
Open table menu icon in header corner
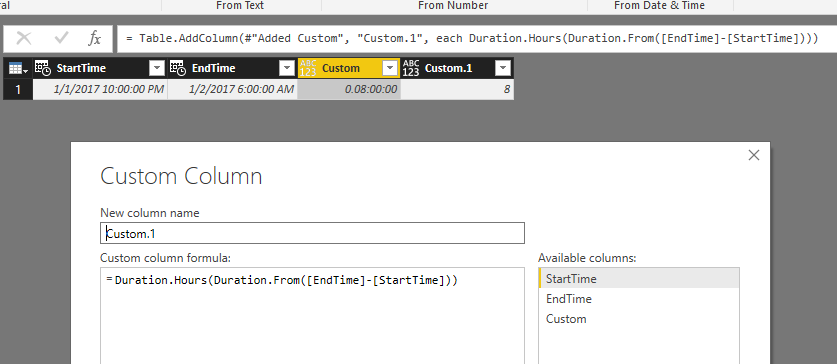18,68
